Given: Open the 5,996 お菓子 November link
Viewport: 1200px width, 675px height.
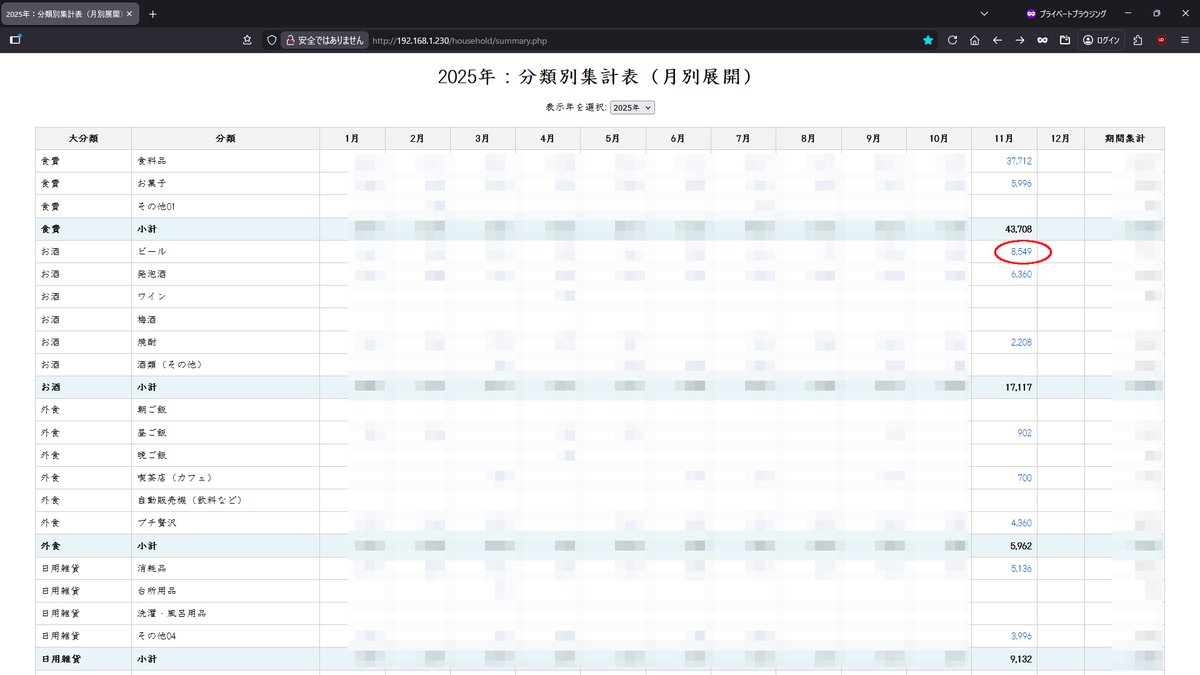Looking at the screenshot, I should pyautogui.click(x=1021, y=184).
